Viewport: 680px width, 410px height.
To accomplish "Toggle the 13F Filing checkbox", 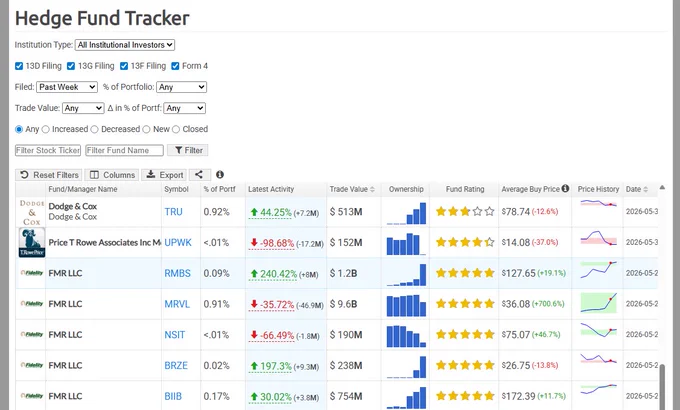I will tap(124, 66).
